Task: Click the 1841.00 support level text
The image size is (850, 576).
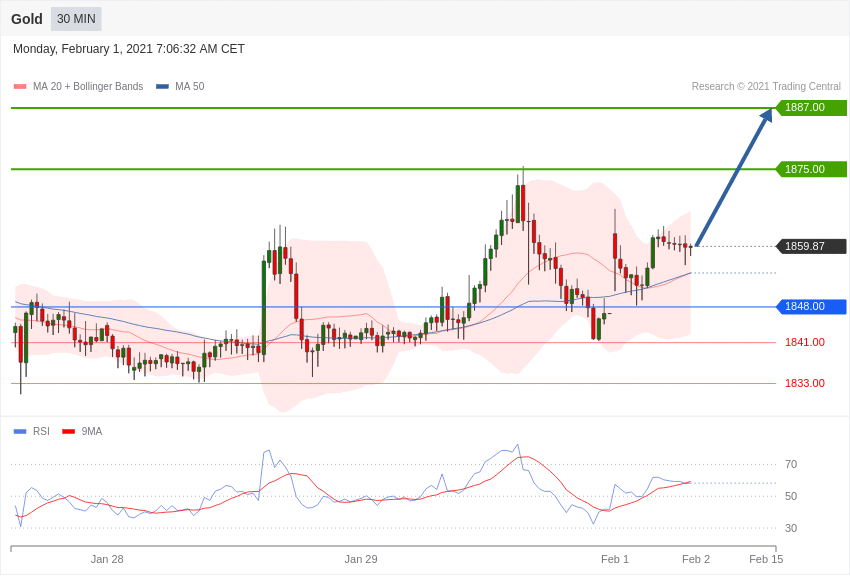Action: click(804, 342)
